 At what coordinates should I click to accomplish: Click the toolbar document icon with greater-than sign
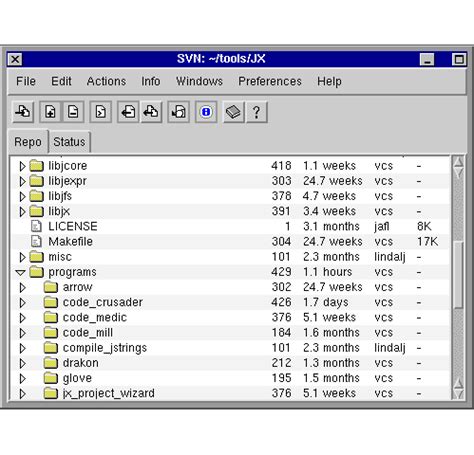click(101, 112)
